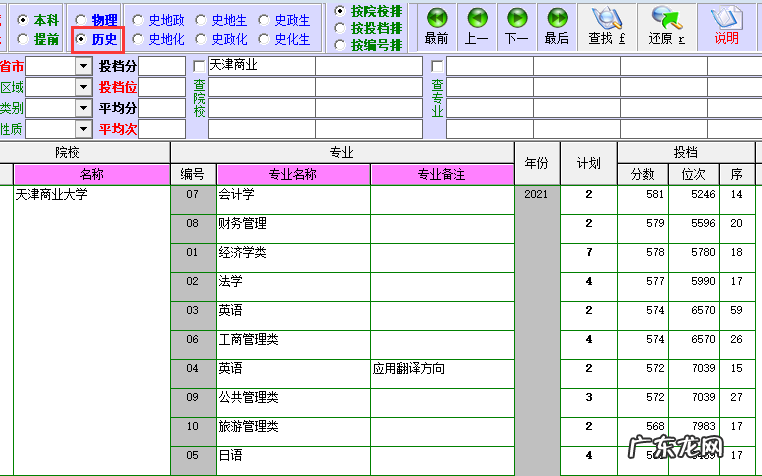The height and width of the screenshot is (476, 762).
Task: Click the 年份 column header
Action: click(x=537, y=163)
